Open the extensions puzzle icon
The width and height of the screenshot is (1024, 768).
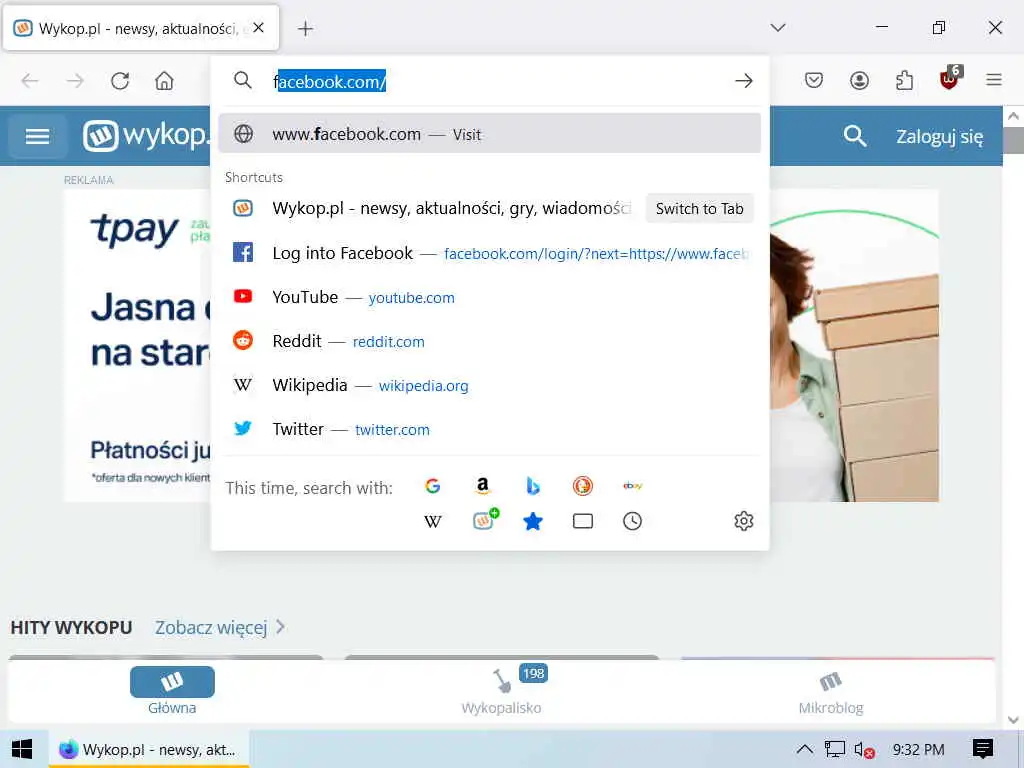click(x=904, y=80)
